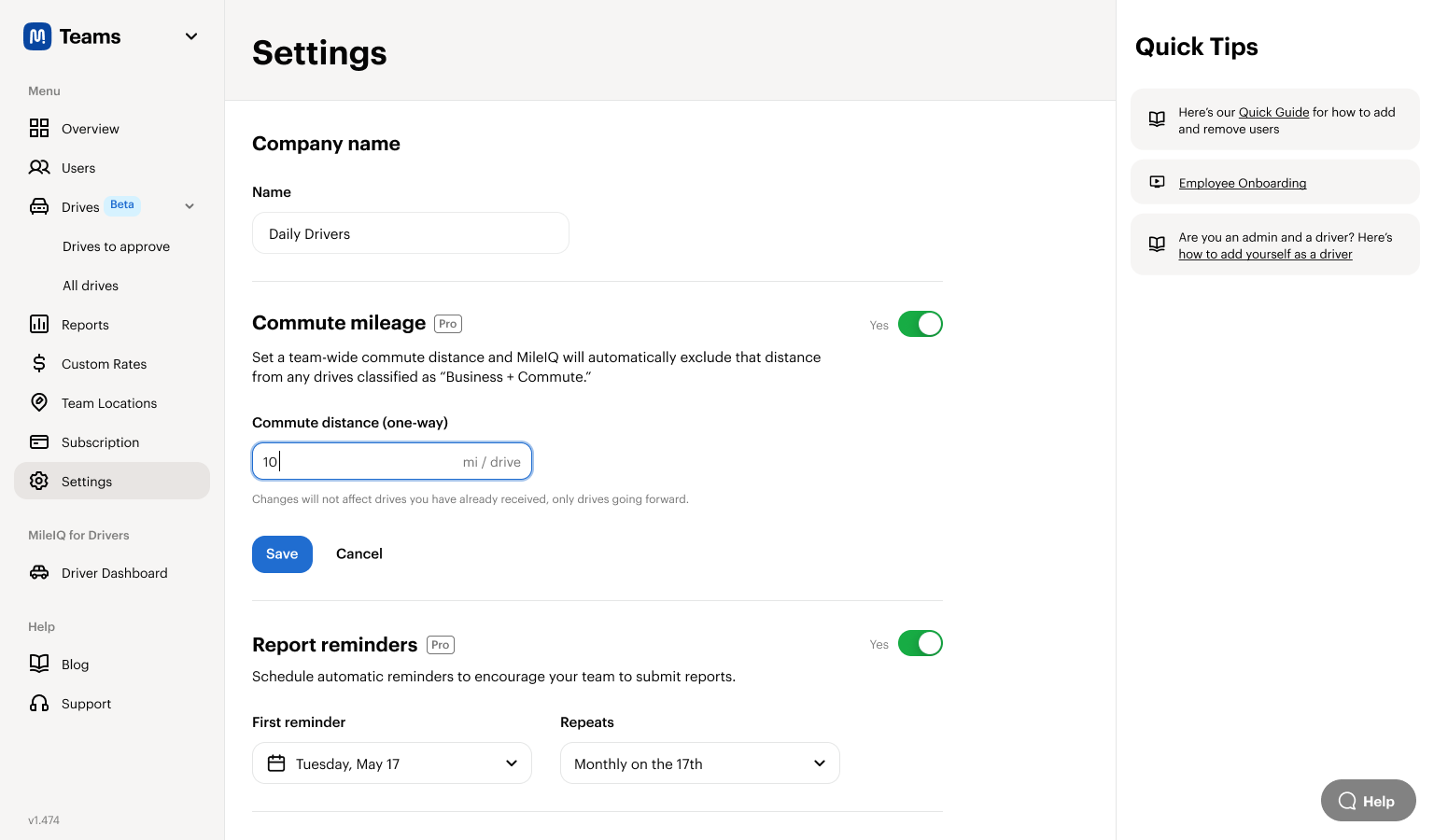Click the company Name input field
The width and height of the screenshot is (1434, 840).
pos(411,233)
